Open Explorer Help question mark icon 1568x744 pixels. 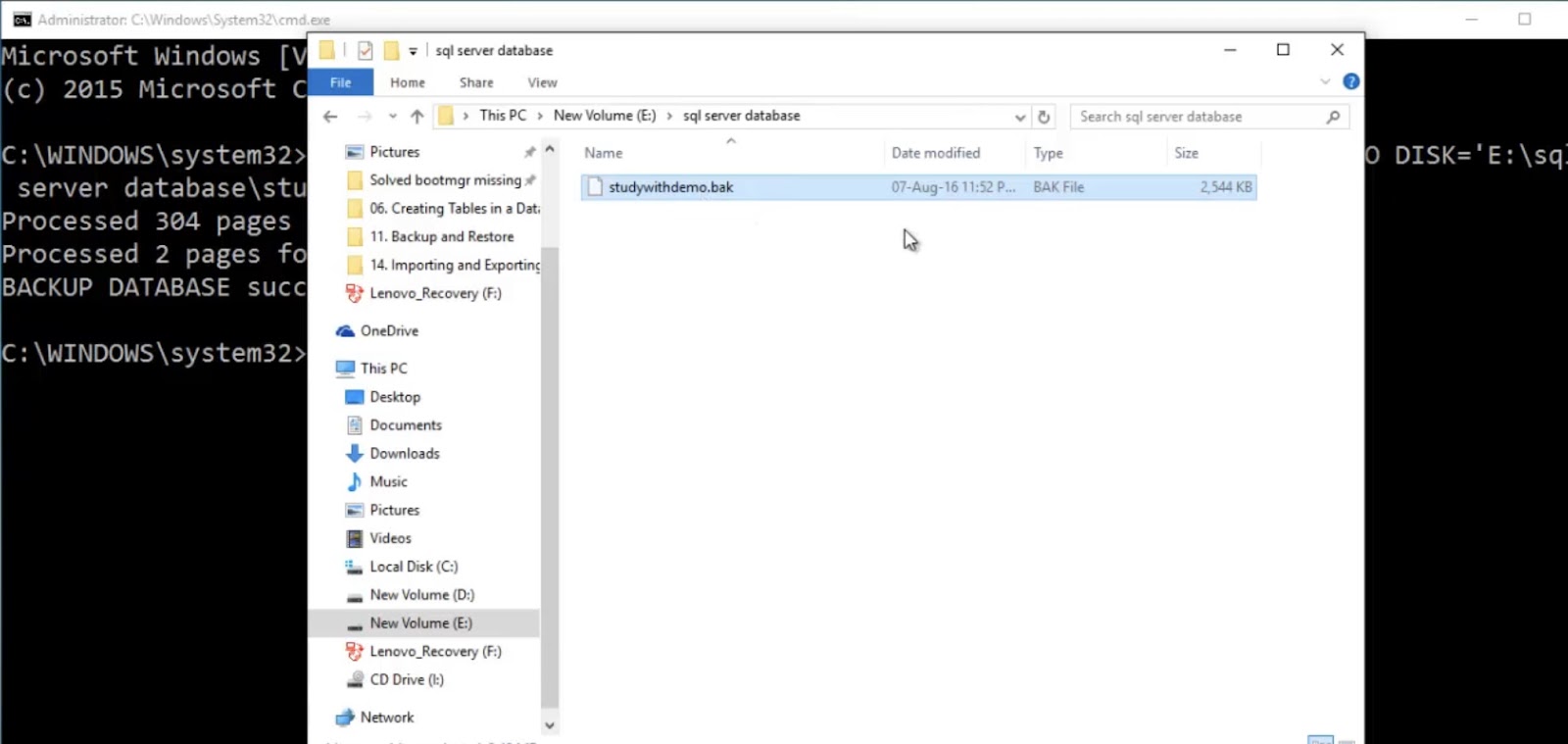pos(1351,81)
